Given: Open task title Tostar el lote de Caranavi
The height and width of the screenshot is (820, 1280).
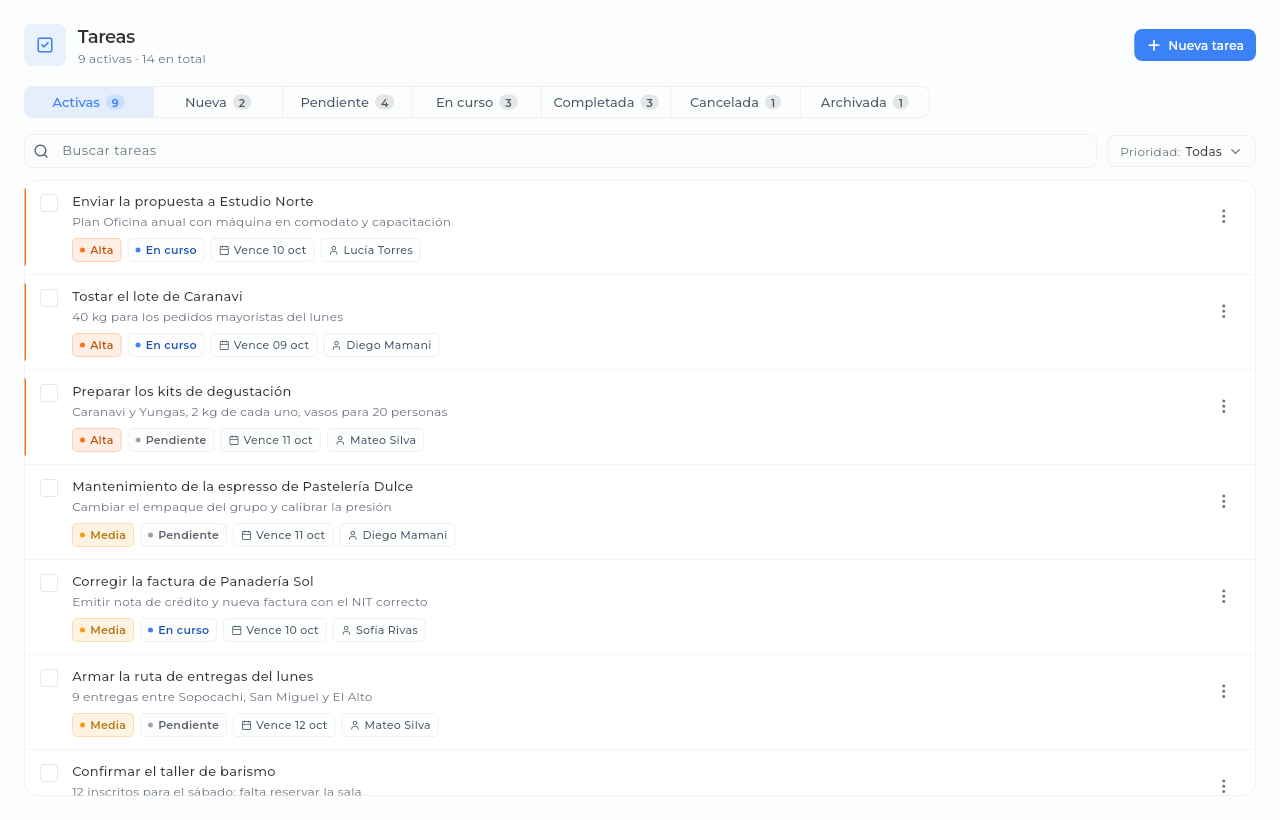Looking at the screenshot, I should [157, 296].
